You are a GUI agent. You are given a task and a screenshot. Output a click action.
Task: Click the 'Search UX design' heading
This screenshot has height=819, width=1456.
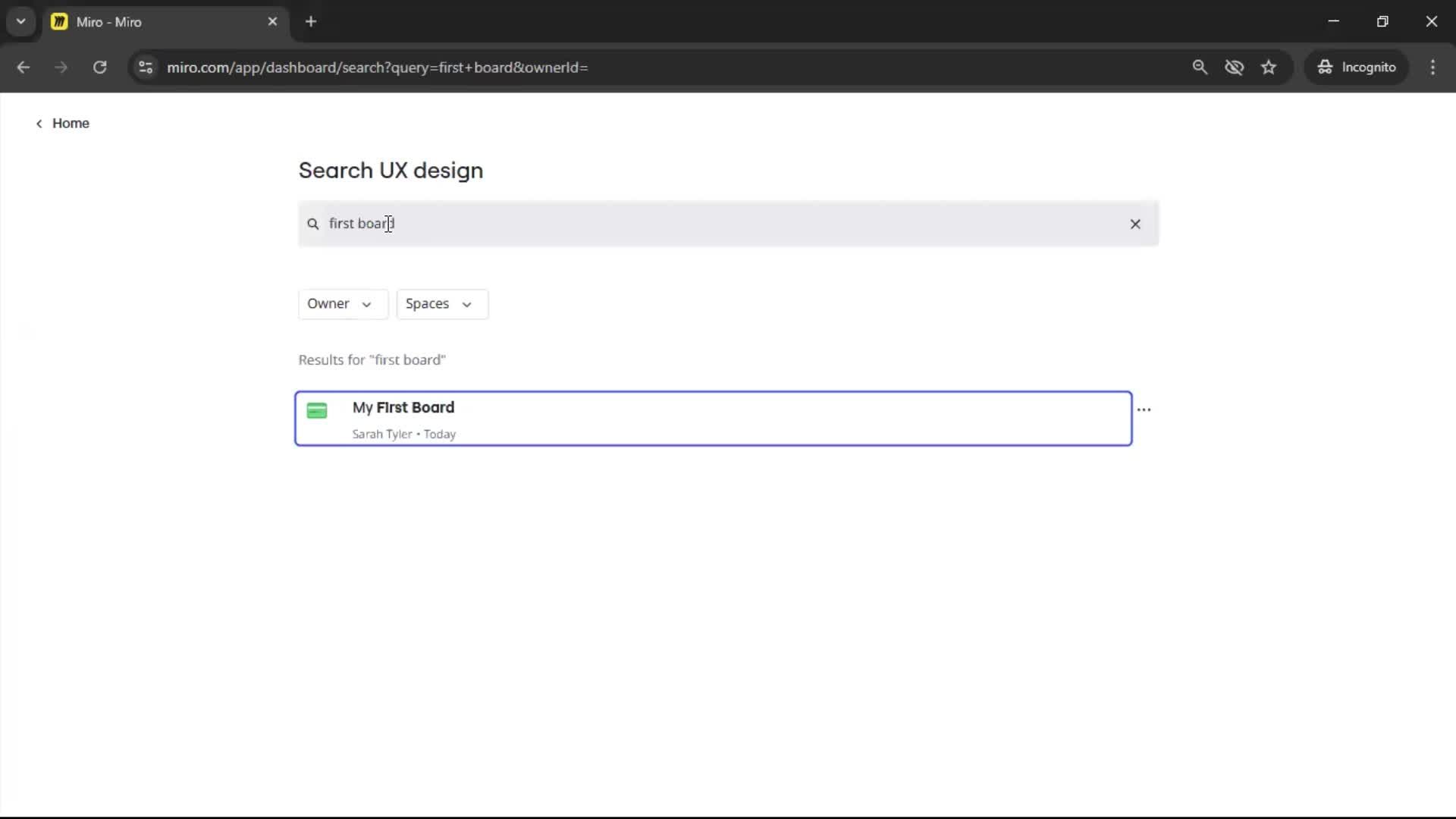(x=391, y=171)
